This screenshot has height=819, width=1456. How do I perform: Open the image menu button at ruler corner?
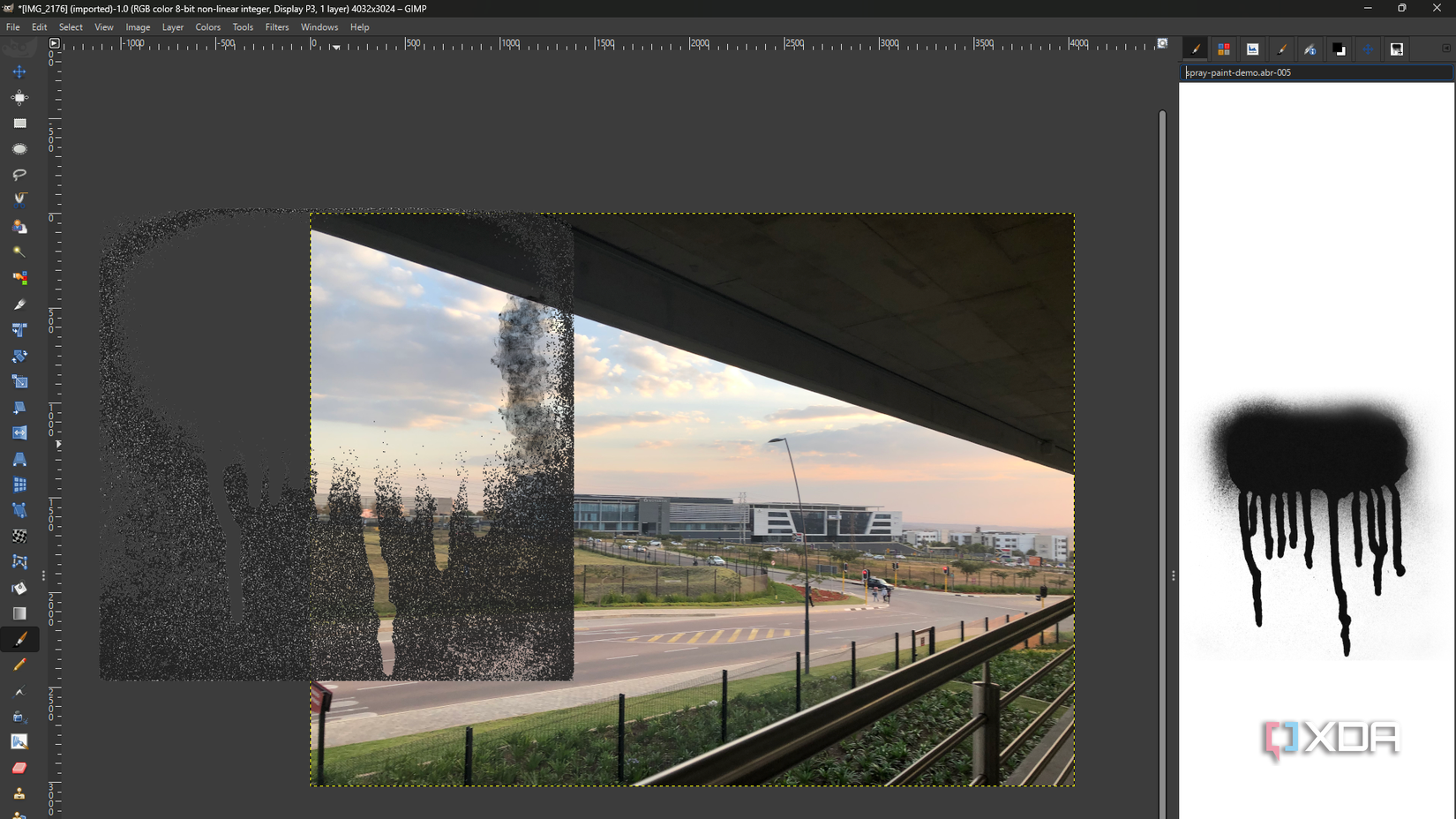[54, 43]
